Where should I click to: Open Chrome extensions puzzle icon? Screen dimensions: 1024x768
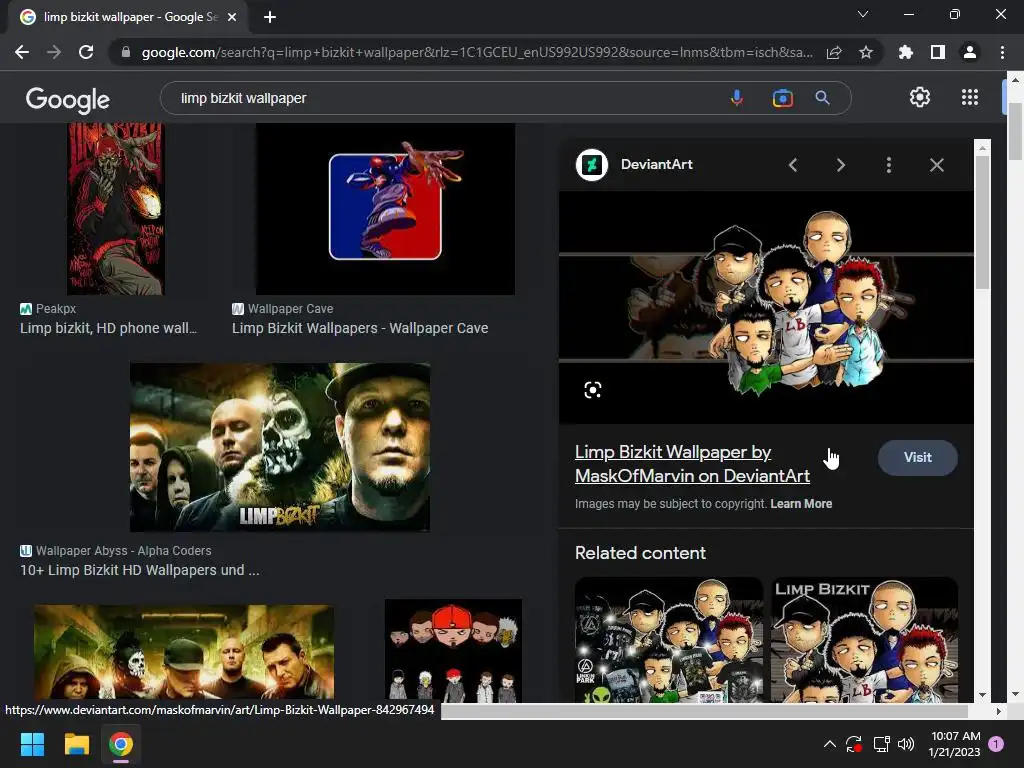906,52
